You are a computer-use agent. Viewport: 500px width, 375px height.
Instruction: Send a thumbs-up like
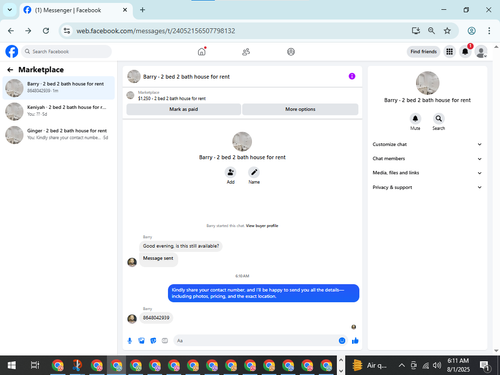pyautogui.click(x=355, y=341)
